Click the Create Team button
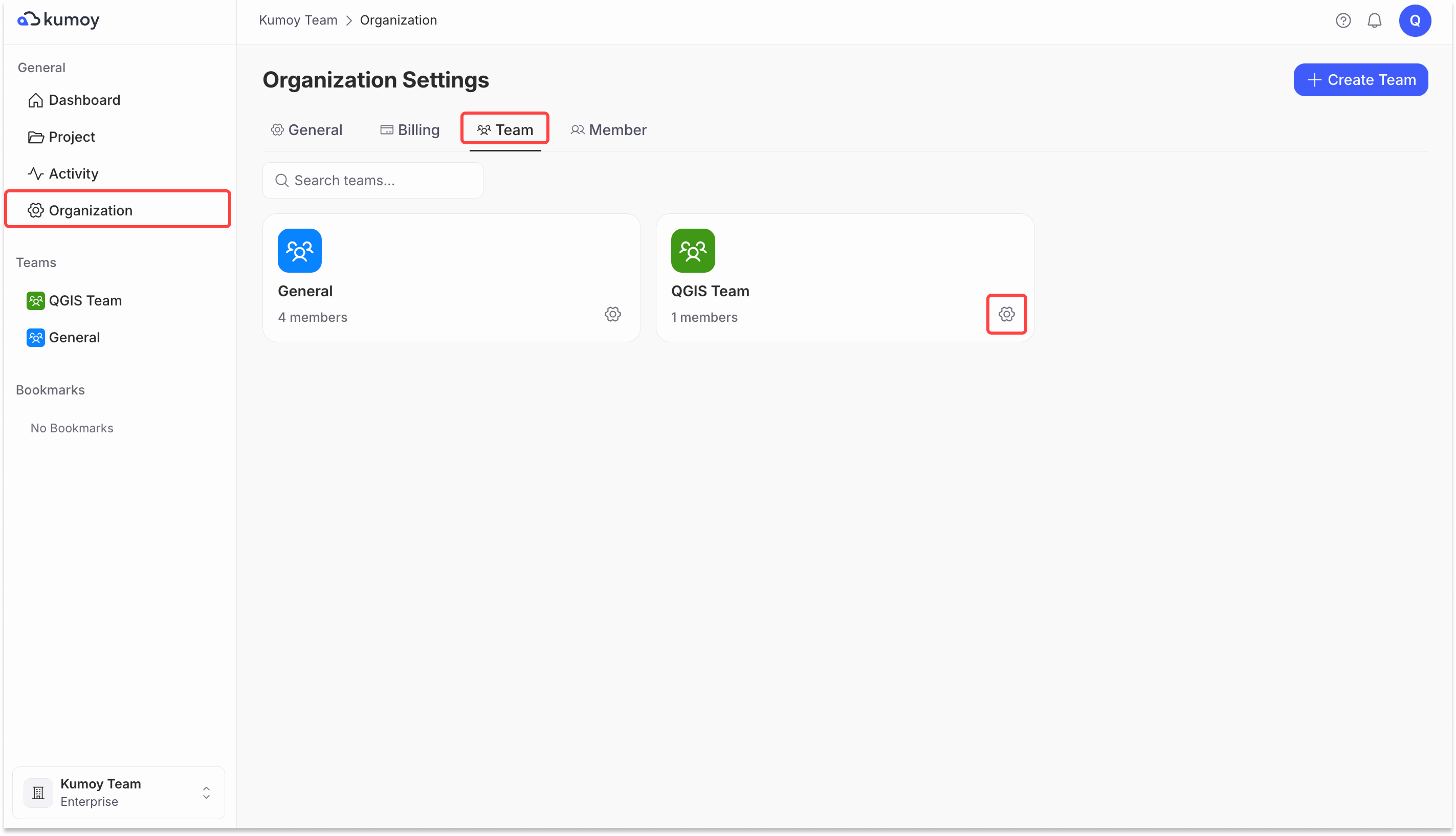 click(x=1361, y=79)
